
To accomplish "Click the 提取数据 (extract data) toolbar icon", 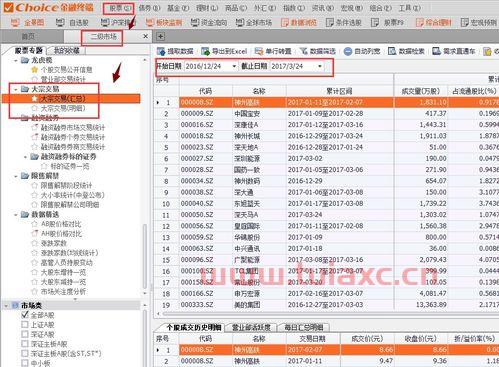I will click(x=161, y=51).
